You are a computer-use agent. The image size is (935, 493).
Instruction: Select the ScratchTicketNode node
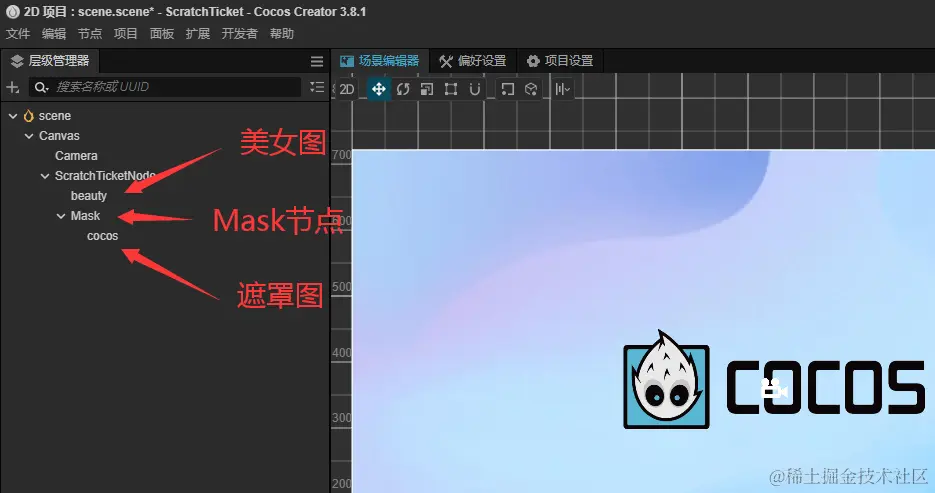click(105, 176)
